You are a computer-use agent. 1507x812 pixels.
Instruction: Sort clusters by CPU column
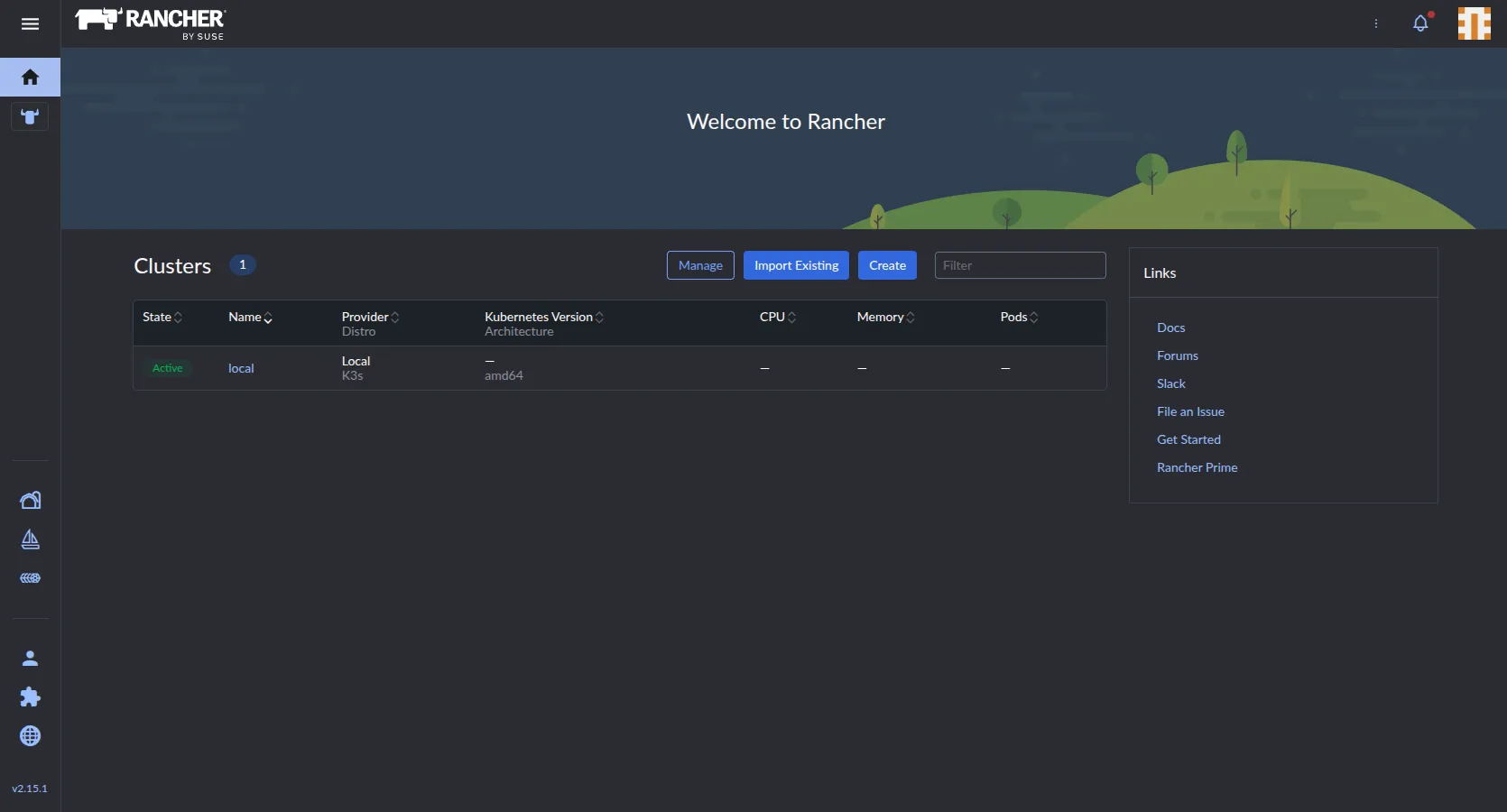click(778, 317)
